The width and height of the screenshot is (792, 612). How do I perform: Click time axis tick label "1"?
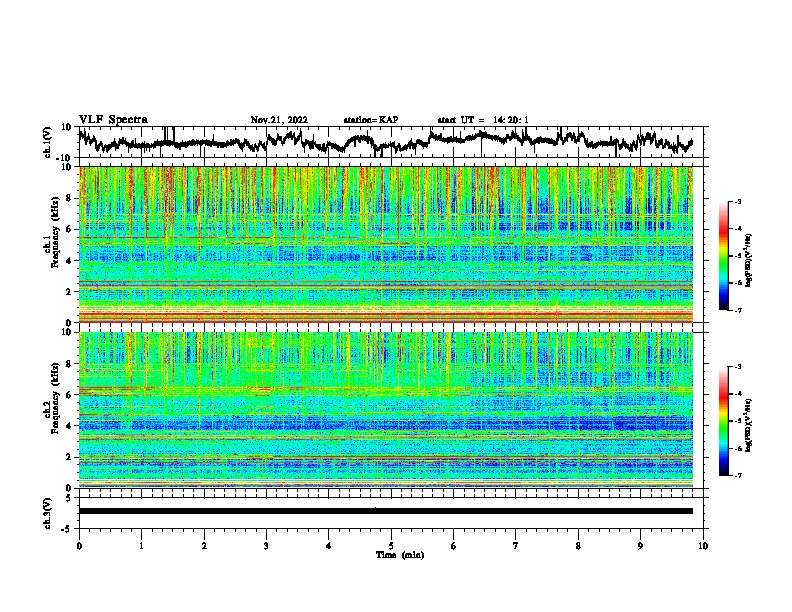pyautogui.click(x=141, y=546)
